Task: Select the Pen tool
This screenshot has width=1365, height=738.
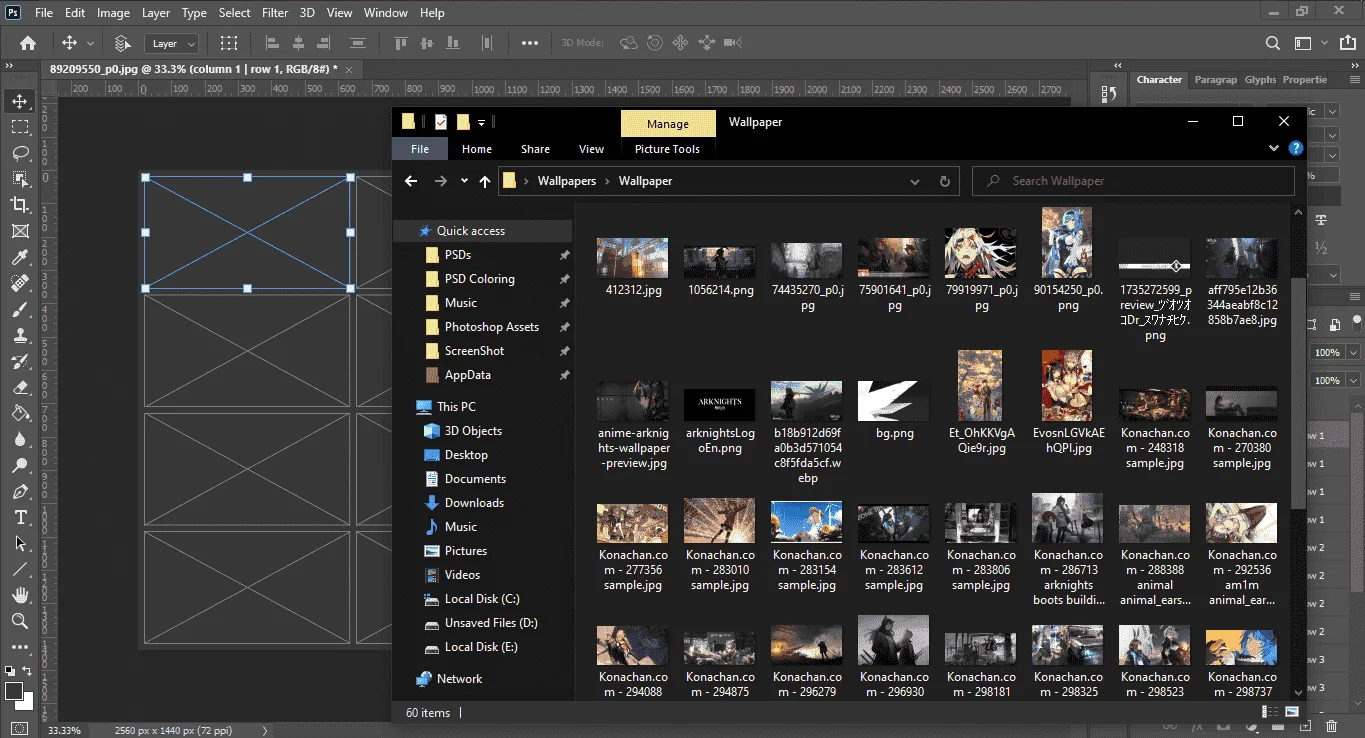Action: [19, 492]
